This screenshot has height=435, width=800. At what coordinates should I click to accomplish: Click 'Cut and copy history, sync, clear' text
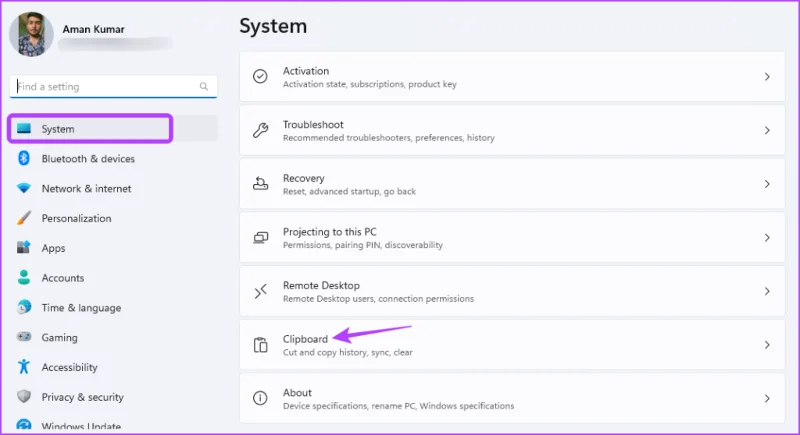[x=347, y=352]
